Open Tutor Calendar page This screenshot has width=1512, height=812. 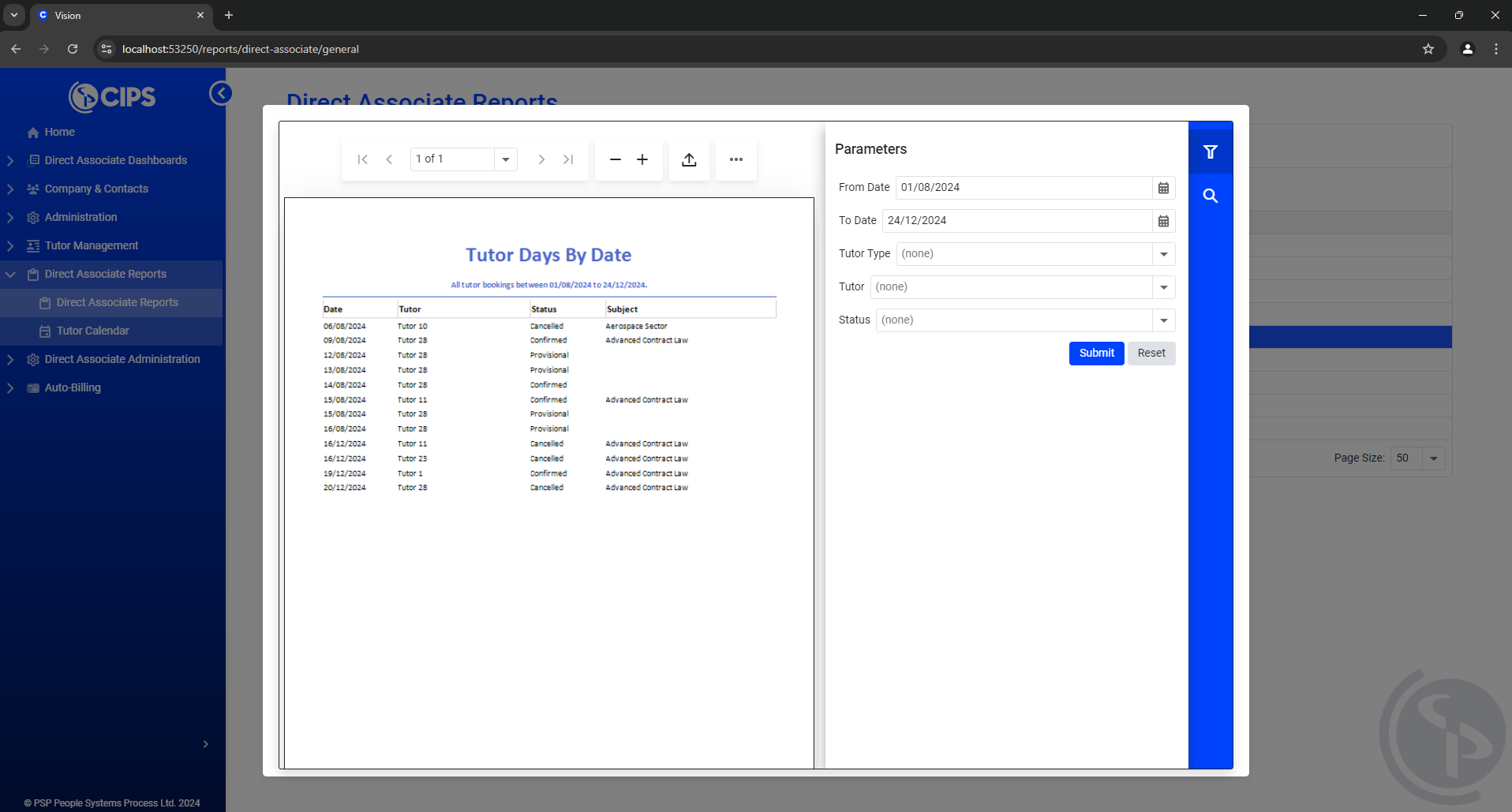(92, 331)
